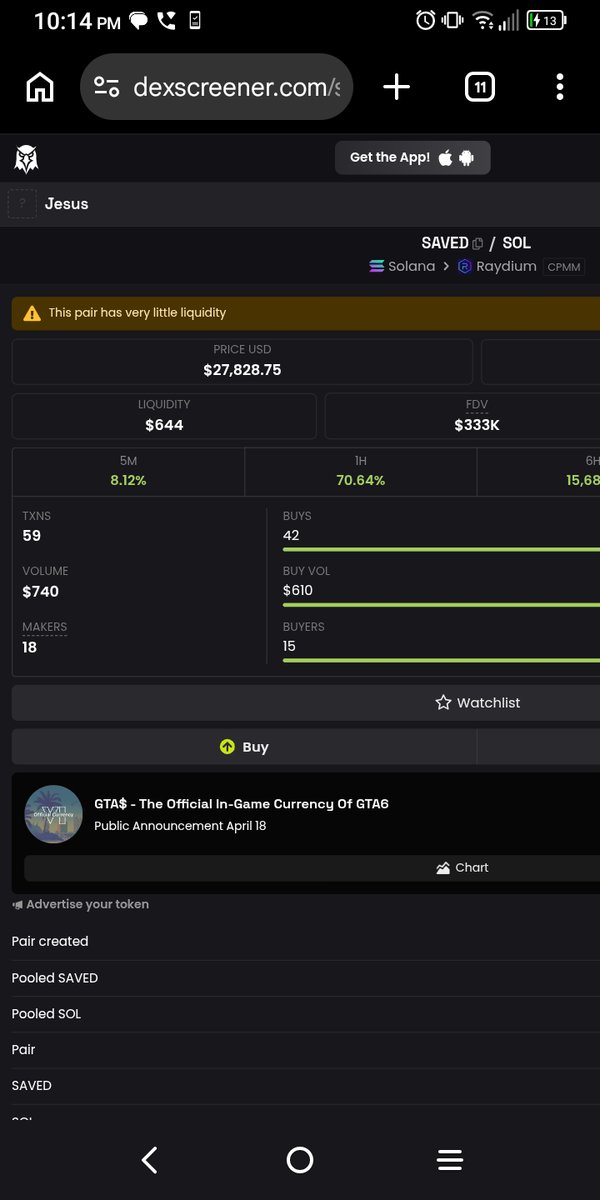Select the 5M timeframe tab
Image resolution: width=600 pixels, height=1200 pixels.
pyautogui.click(x=128, y=472)
